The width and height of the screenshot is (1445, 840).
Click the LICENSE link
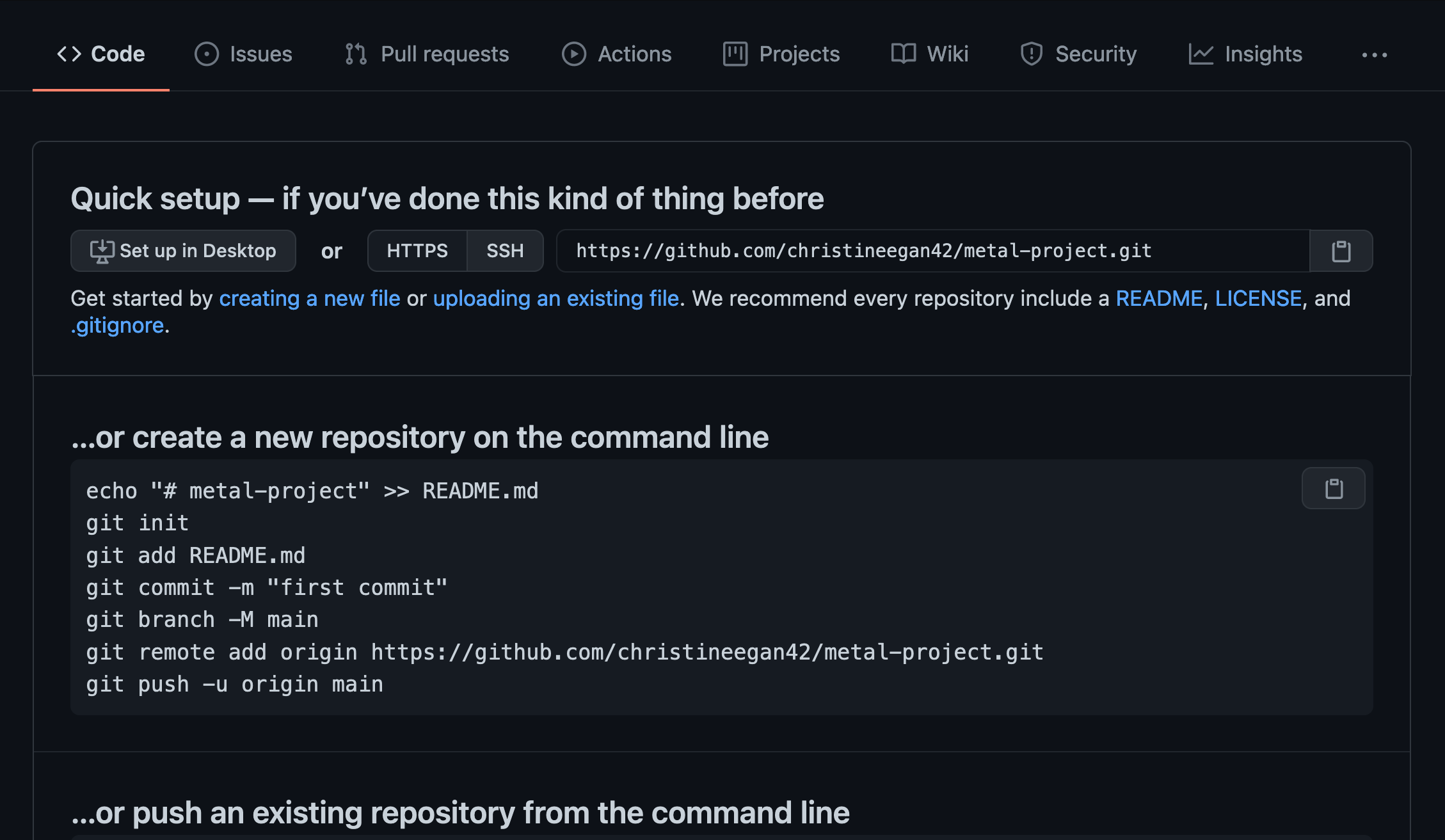[x=1257, y=299]
